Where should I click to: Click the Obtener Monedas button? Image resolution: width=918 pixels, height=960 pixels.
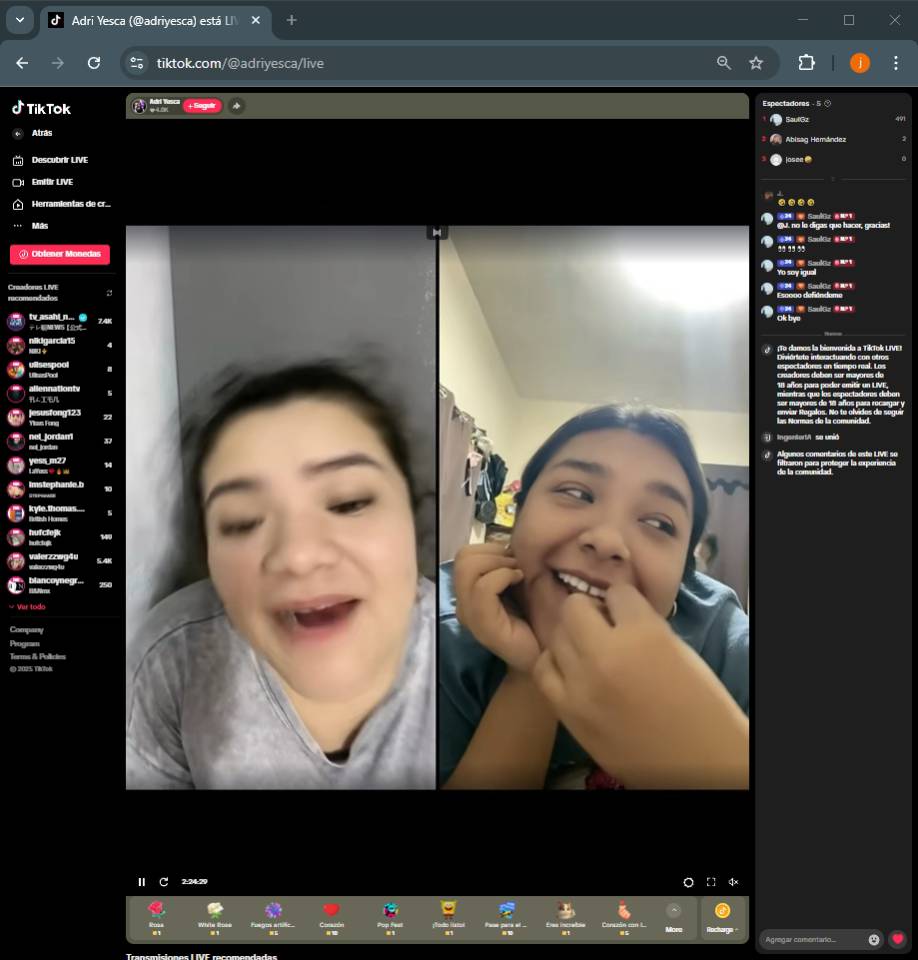pyautogui.click(x=60, y=254)
